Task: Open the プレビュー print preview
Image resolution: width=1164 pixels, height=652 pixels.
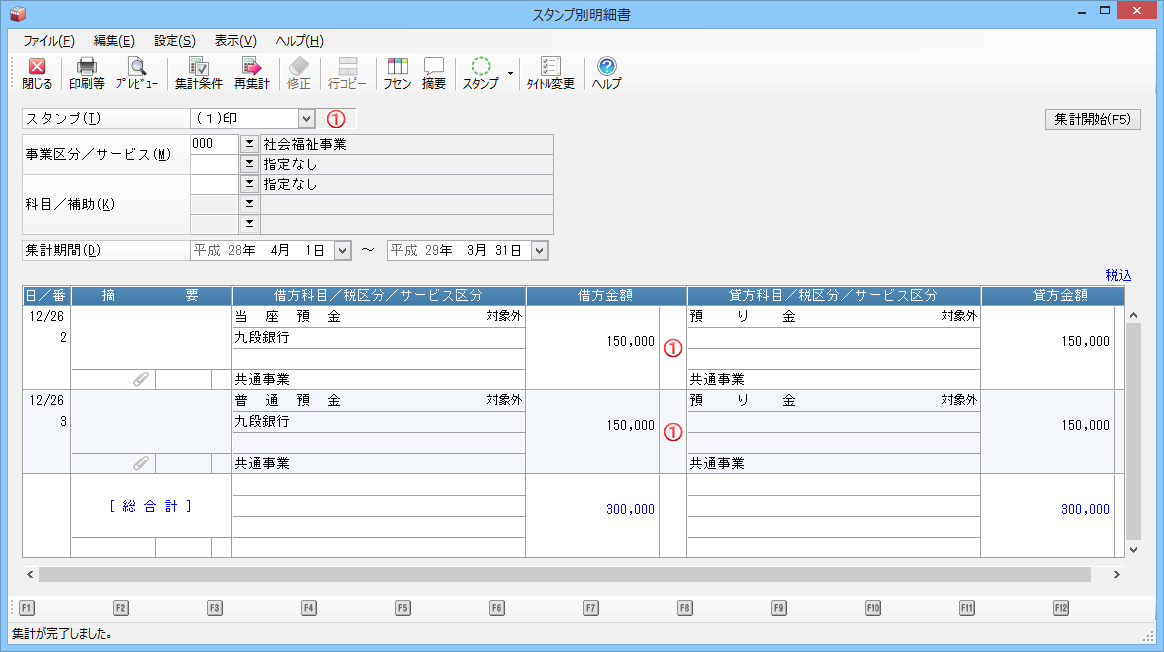Action: (x=136, y=74)
